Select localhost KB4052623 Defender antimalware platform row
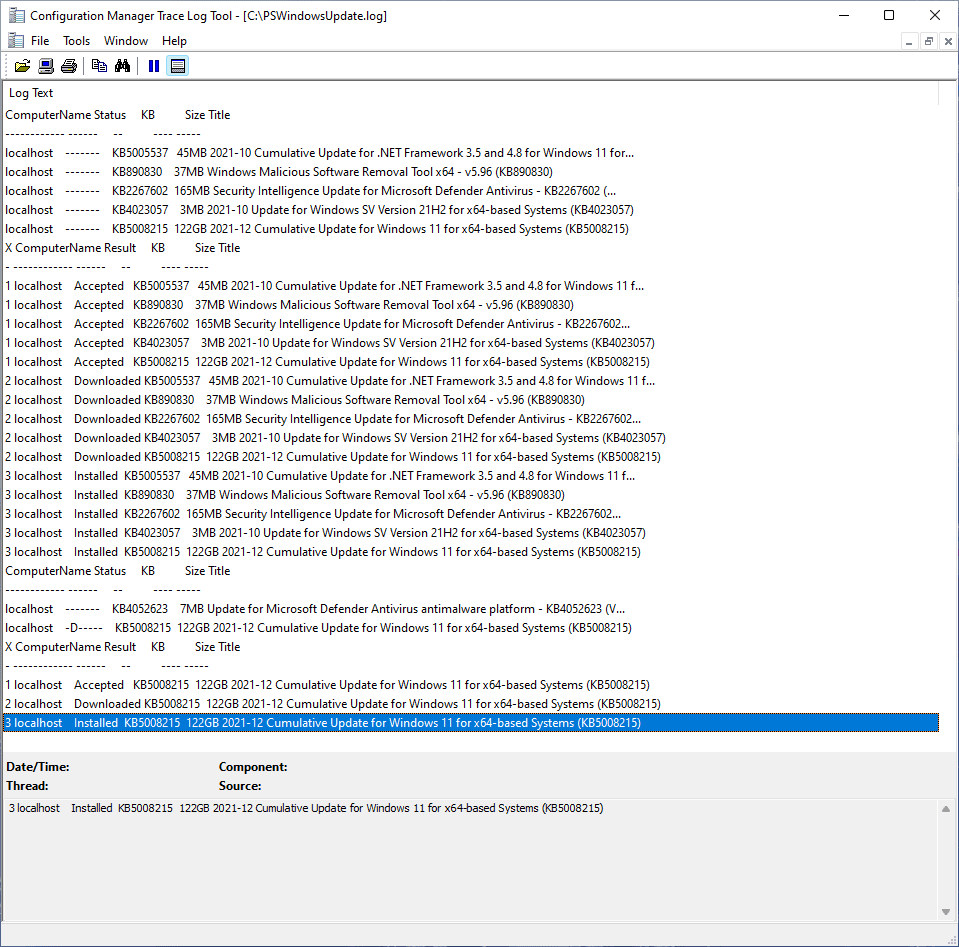This screenshot has width=959, height=947. 471,609
